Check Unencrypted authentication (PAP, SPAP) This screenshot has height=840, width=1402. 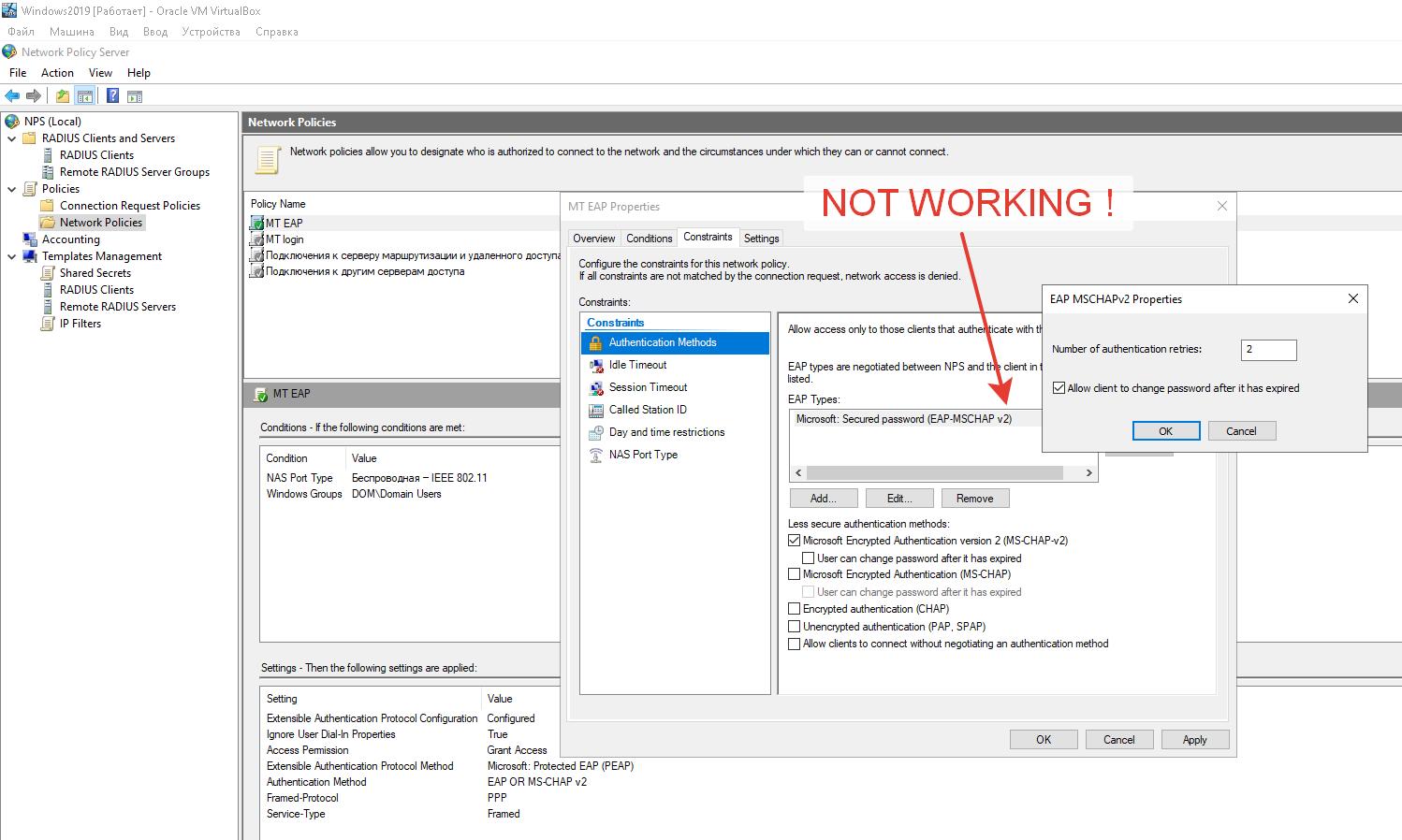click(x=795, y=627)
